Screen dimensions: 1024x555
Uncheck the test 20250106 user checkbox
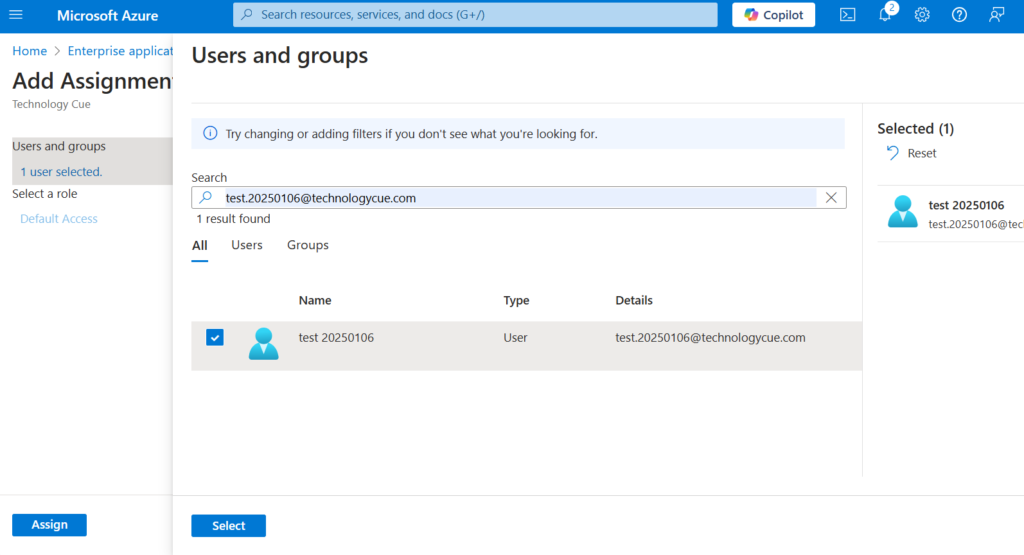[215, 338]
